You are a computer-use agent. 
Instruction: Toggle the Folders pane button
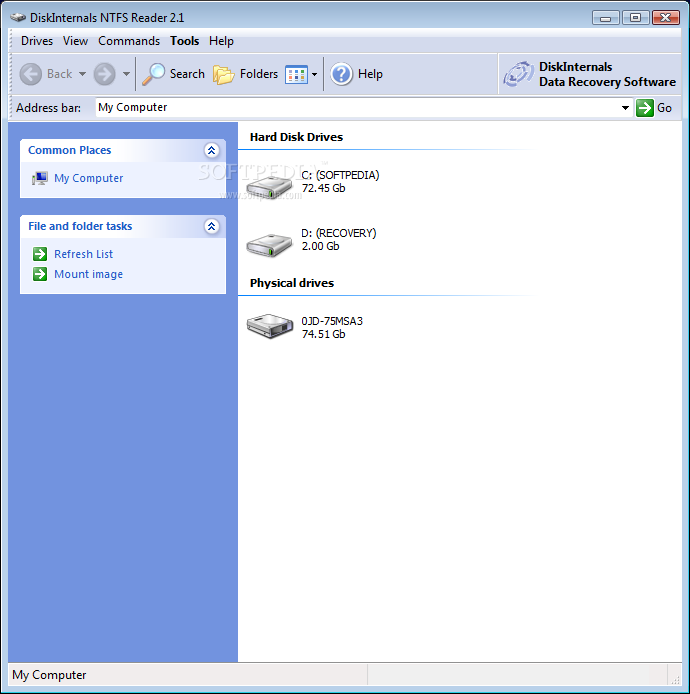pos(245,74)
